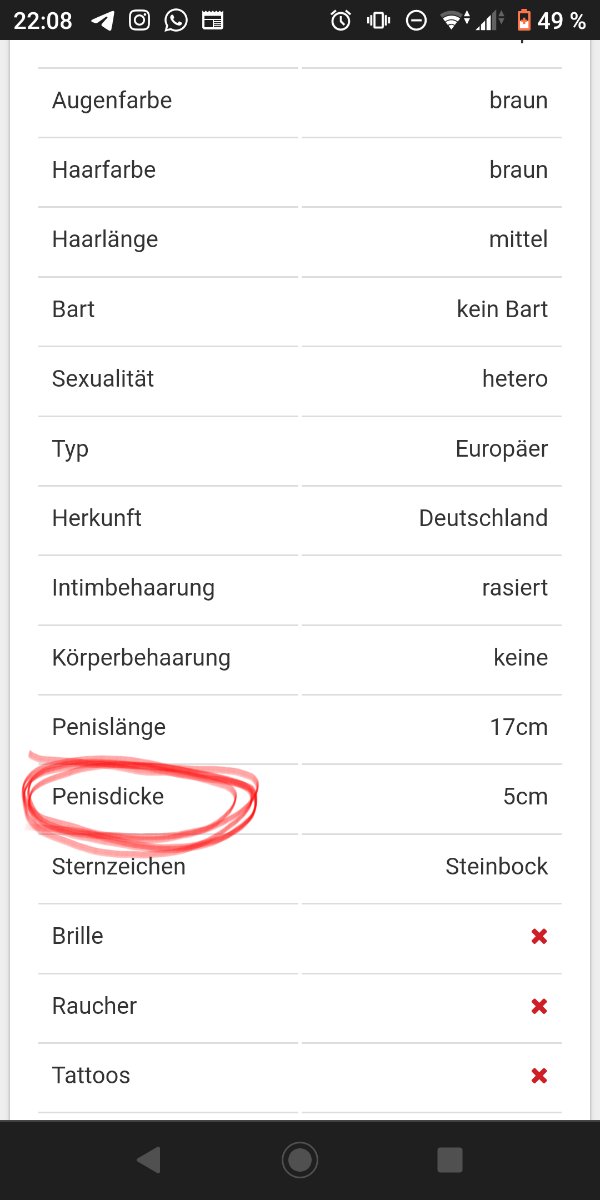The height and width of the screenshot is (1200, 600).
Task: Select the Sternzeichen row label
Action: (119, 866)
